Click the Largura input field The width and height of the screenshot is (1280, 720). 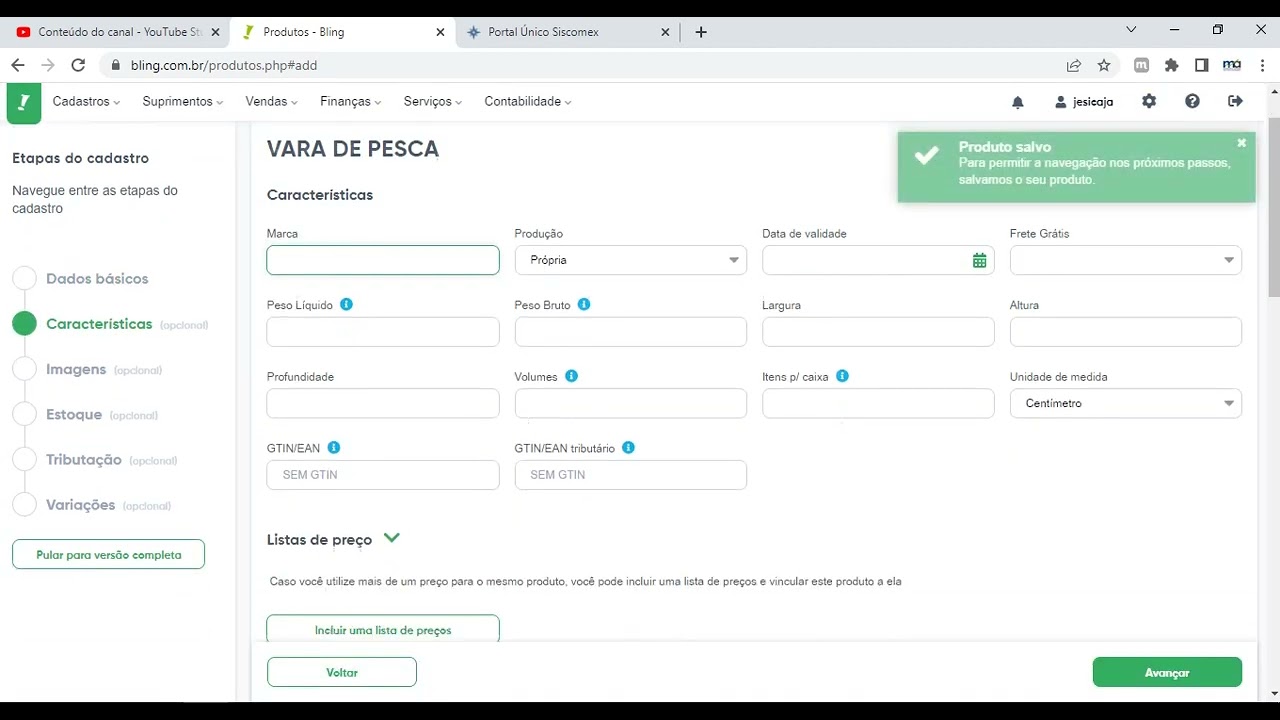(x=878, y=332)
